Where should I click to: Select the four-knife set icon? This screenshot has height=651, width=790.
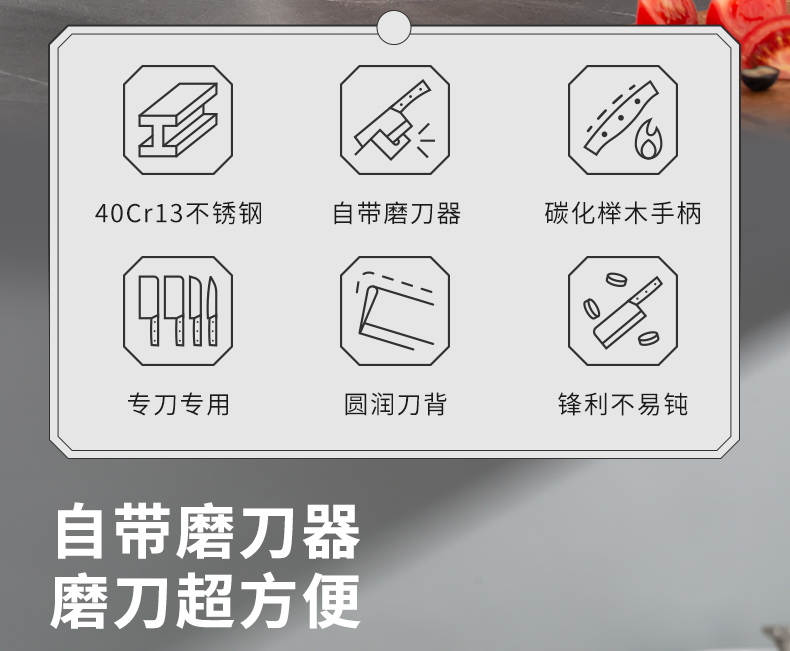pyautogui.click(x=178, y=311)
